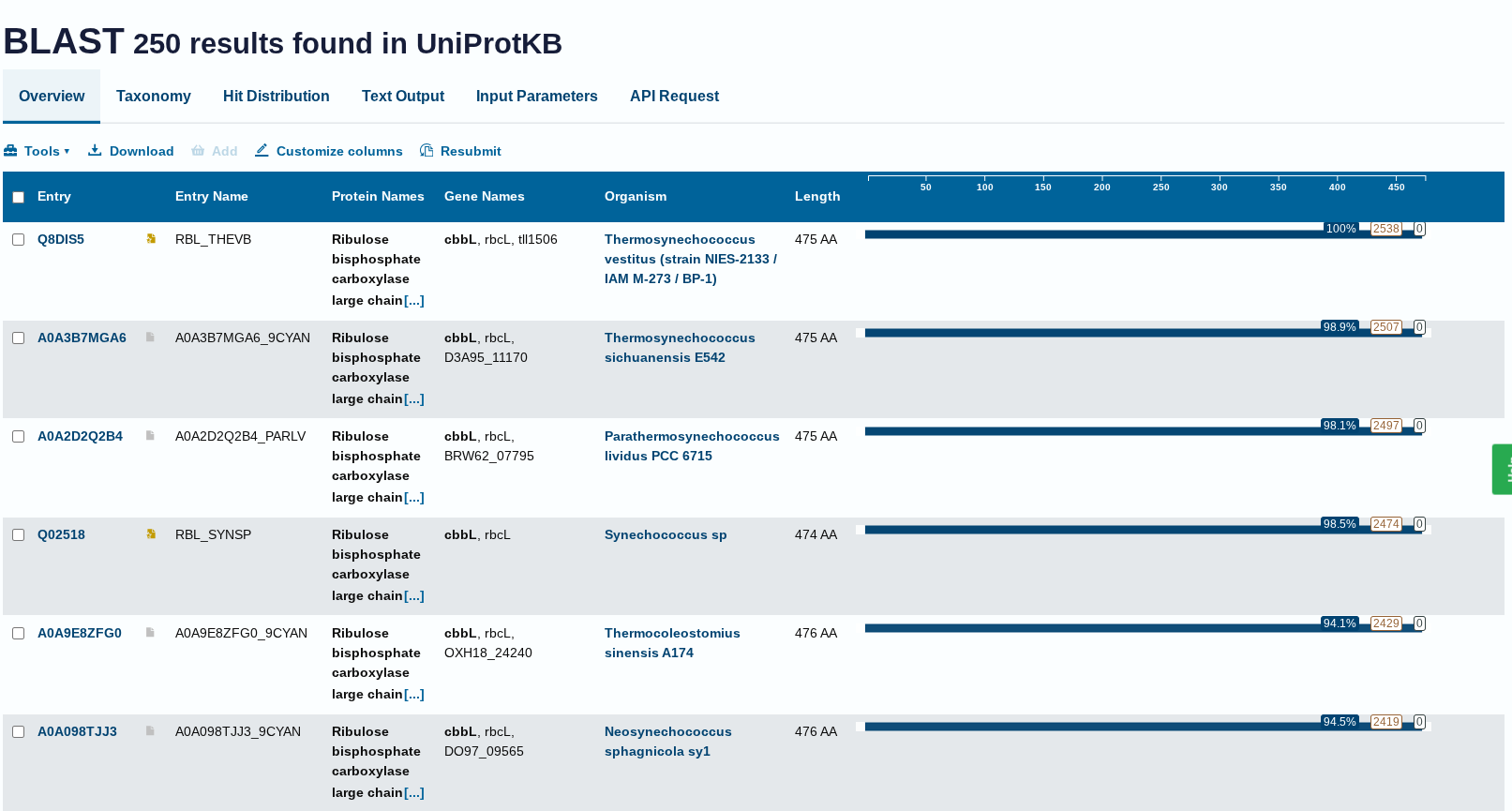This screenshot has height=811, width=1512.
Task: Click score 2474 badge for Q02518
Action: click(x=1385, y=524)
